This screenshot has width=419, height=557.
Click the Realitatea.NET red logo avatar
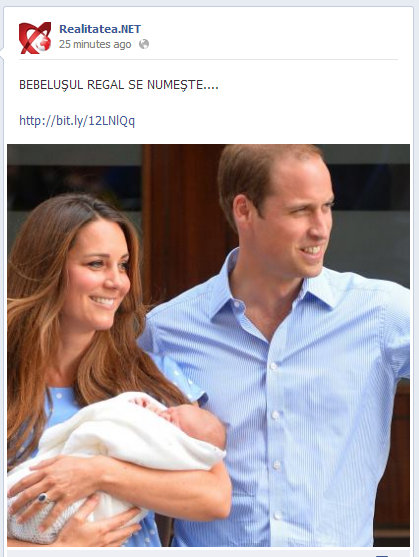pos(35,38)
